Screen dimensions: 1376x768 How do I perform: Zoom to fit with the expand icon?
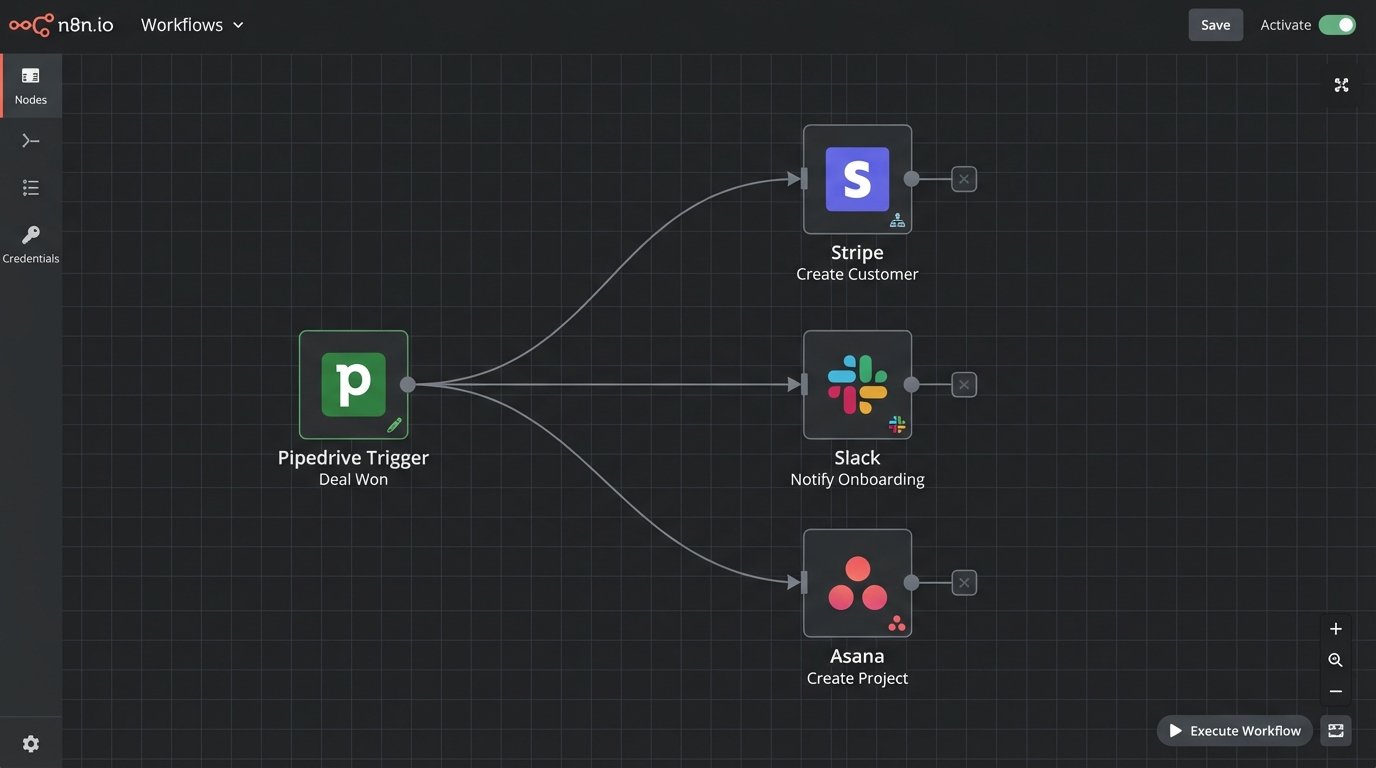pyautogui.click(x=1341, y=84)
